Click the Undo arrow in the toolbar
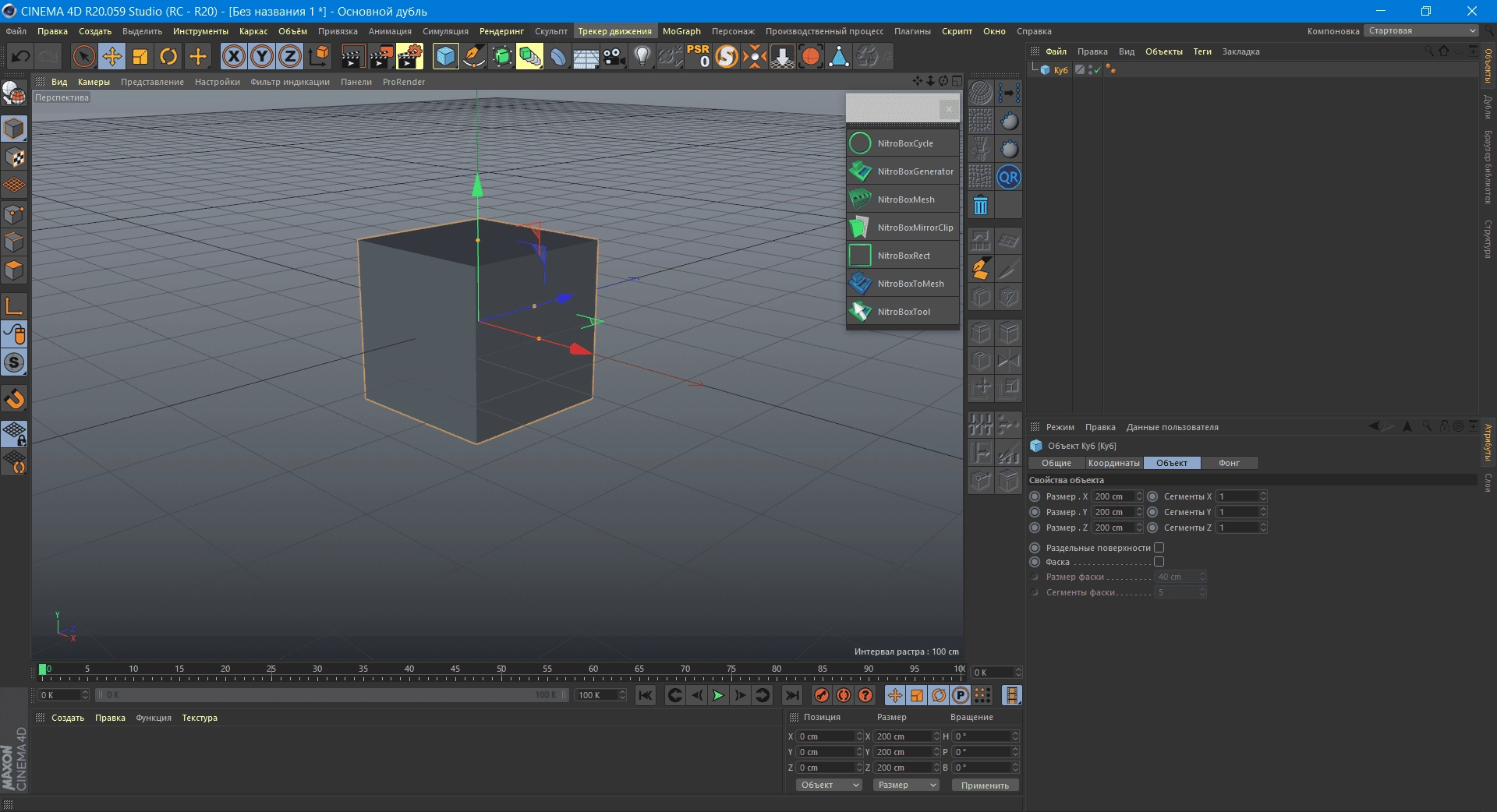The height and width of the screenshot is (812, 1497). pyautogui.click(x=21, y=56)
